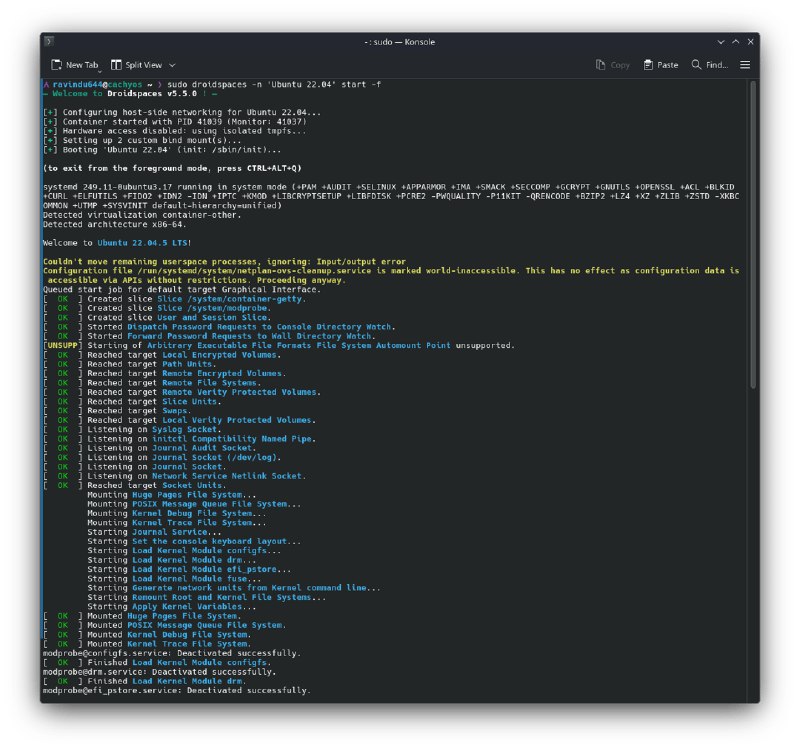Viewport: 800px width, 751px height.
Task: Open the title bar chevron dropdown
Action: pos(722,42)
